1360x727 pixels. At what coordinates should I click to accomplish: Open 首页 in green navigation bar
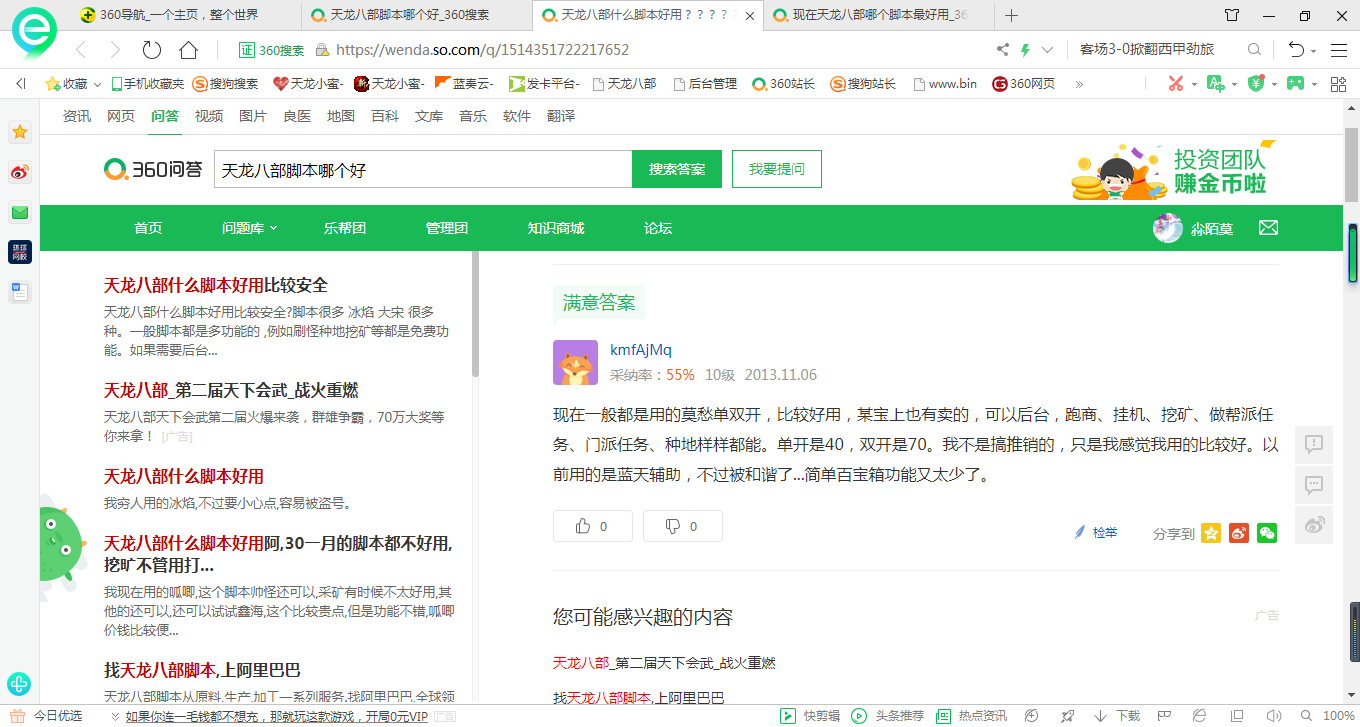(x=148, y=228)
